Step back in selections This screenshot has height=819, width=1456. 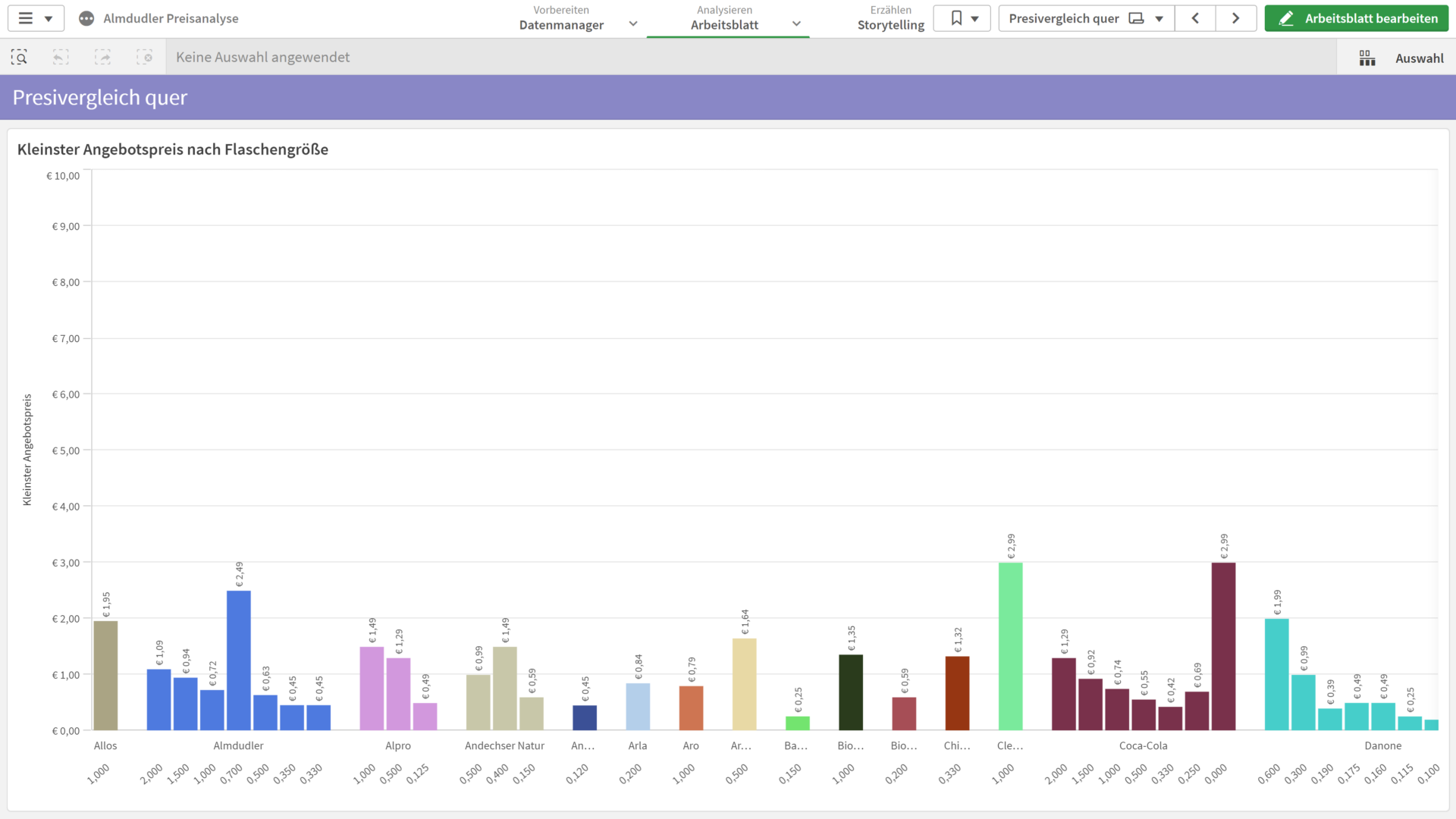pos(61,57)
